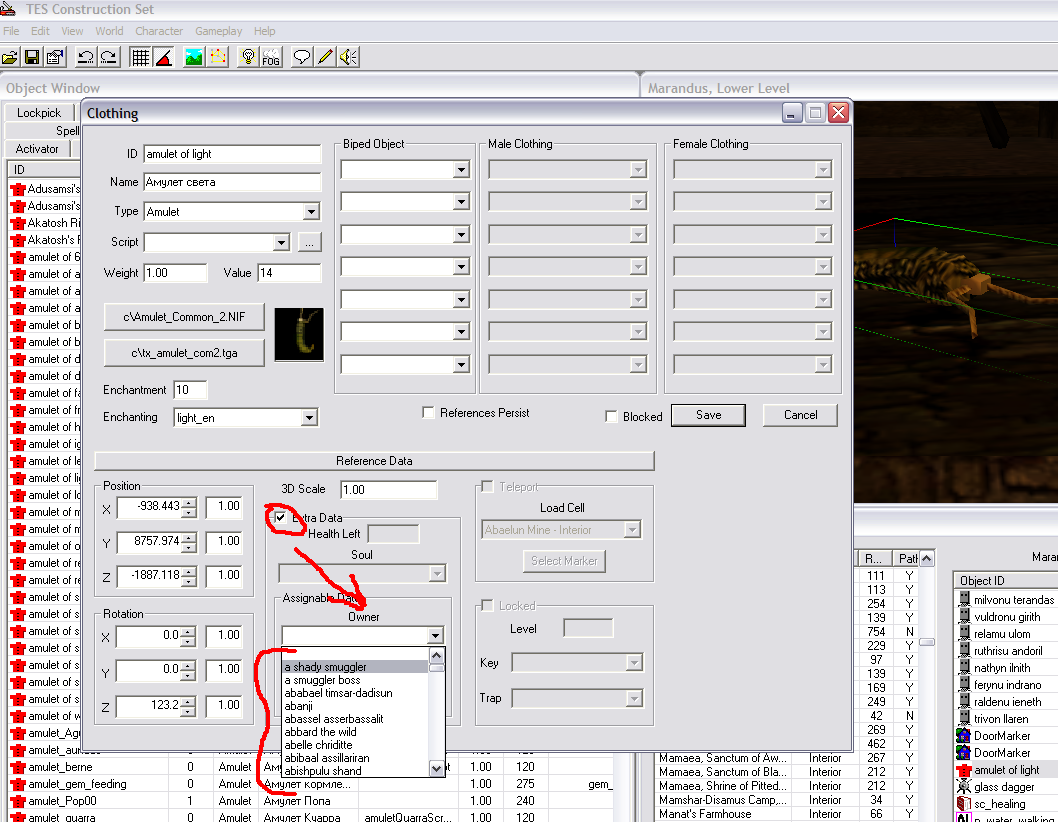Screen dimensions: 1058x822
Task: Click the Save button
Action: [708, 415]
